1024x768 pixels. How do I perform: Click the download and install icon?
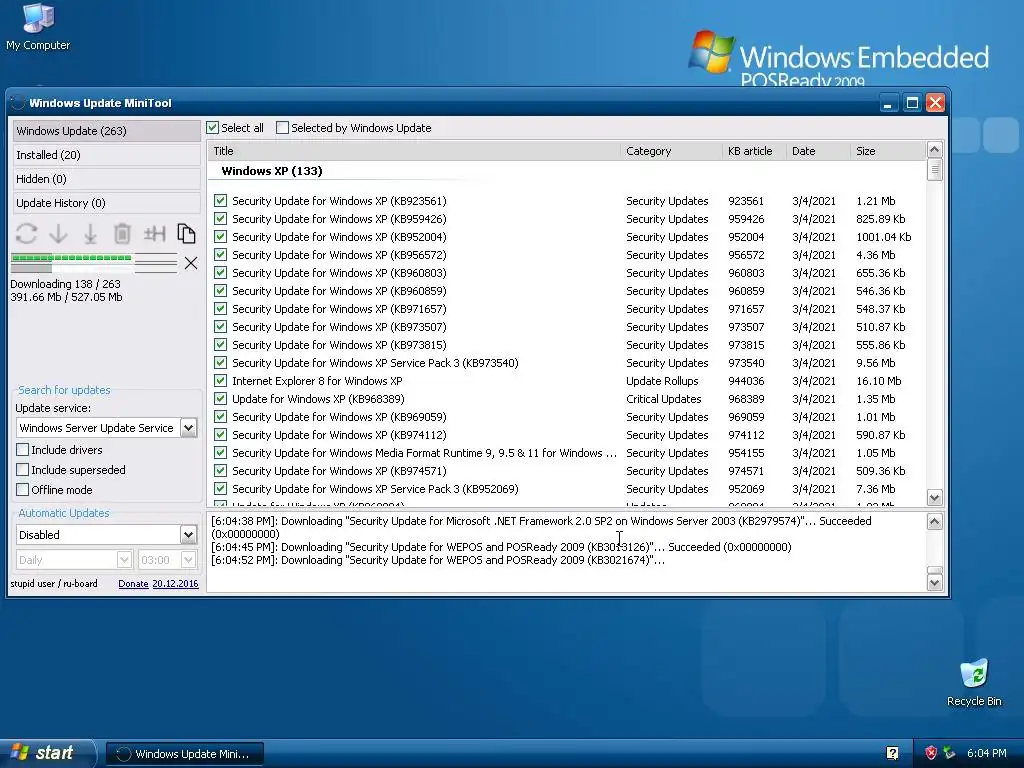[90, 234]
